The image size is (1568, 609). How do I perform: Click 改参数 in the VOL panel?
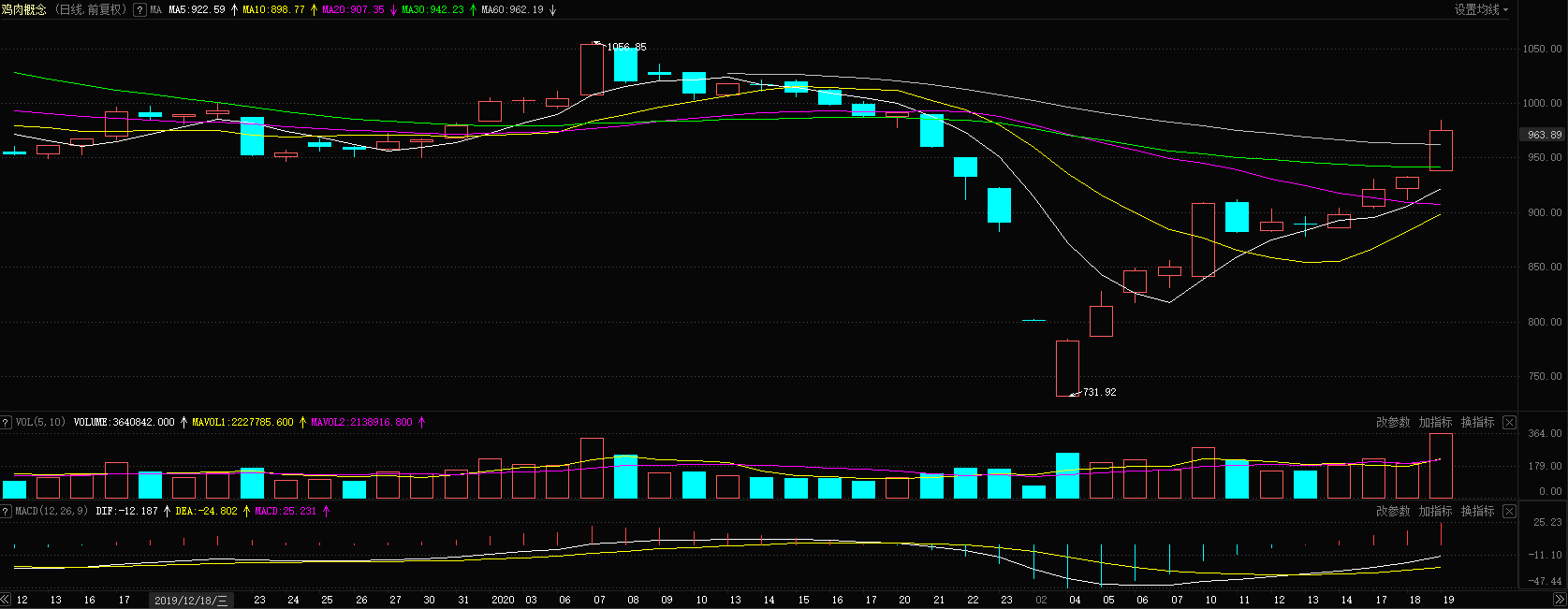pos(1393,423)
